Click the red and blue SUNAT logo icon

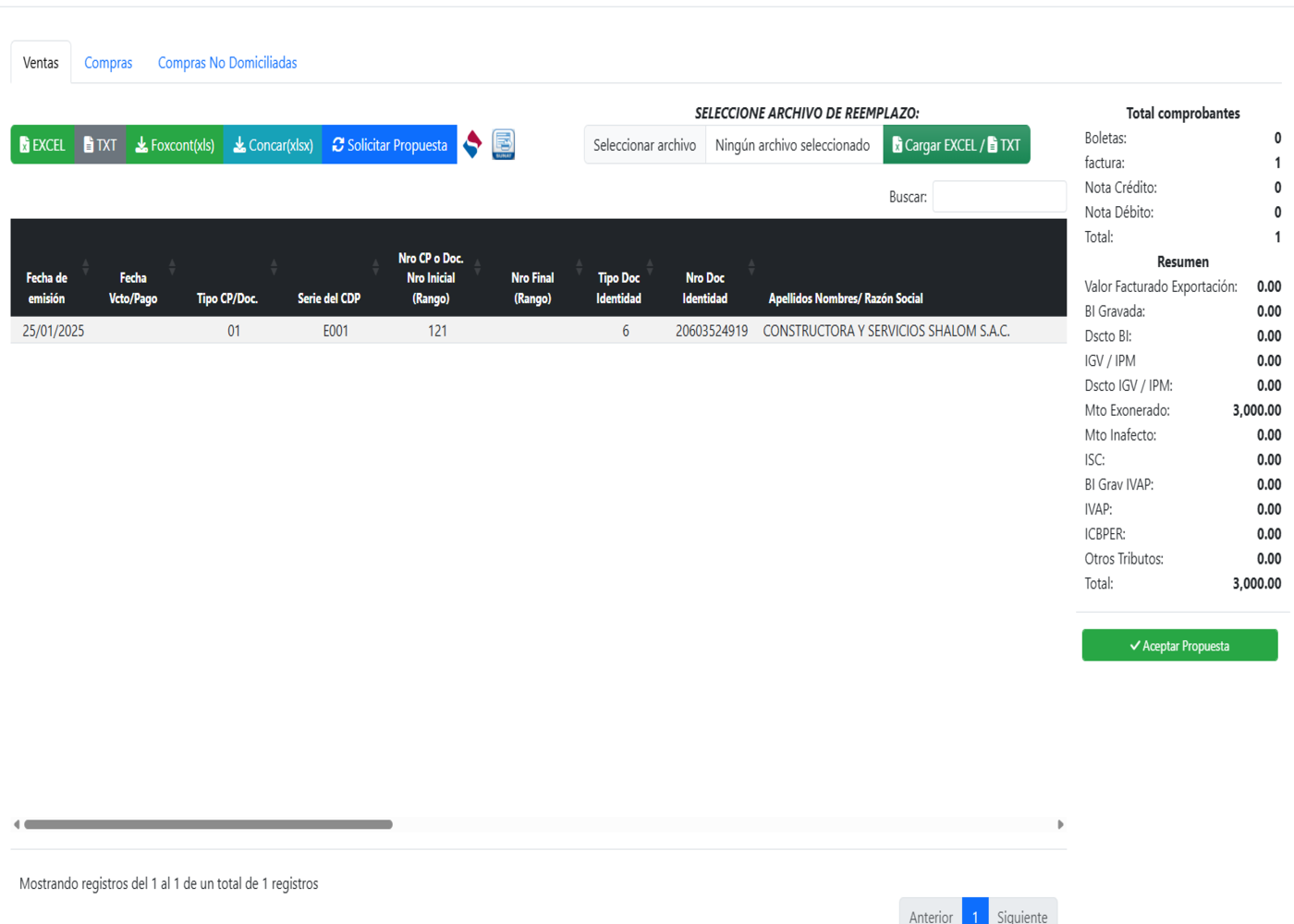472,144
